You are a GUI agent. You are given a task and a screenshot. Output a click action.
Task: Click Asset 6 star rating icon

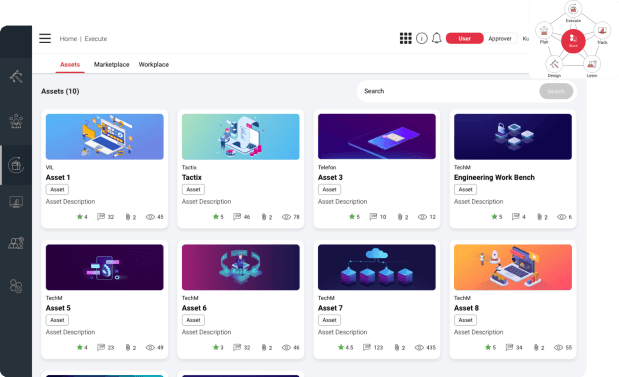216,347
